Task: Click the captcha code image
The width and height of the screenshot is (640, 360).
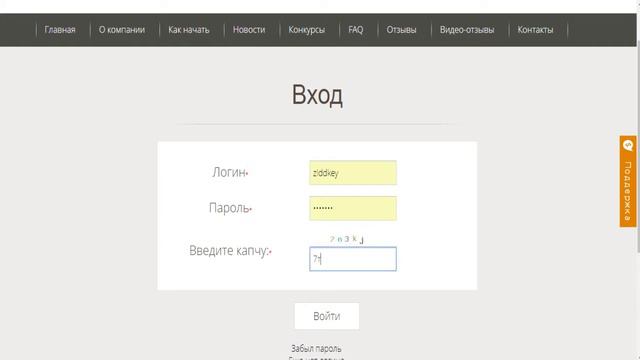Action: pyautogui.click(x=347, y=239)
